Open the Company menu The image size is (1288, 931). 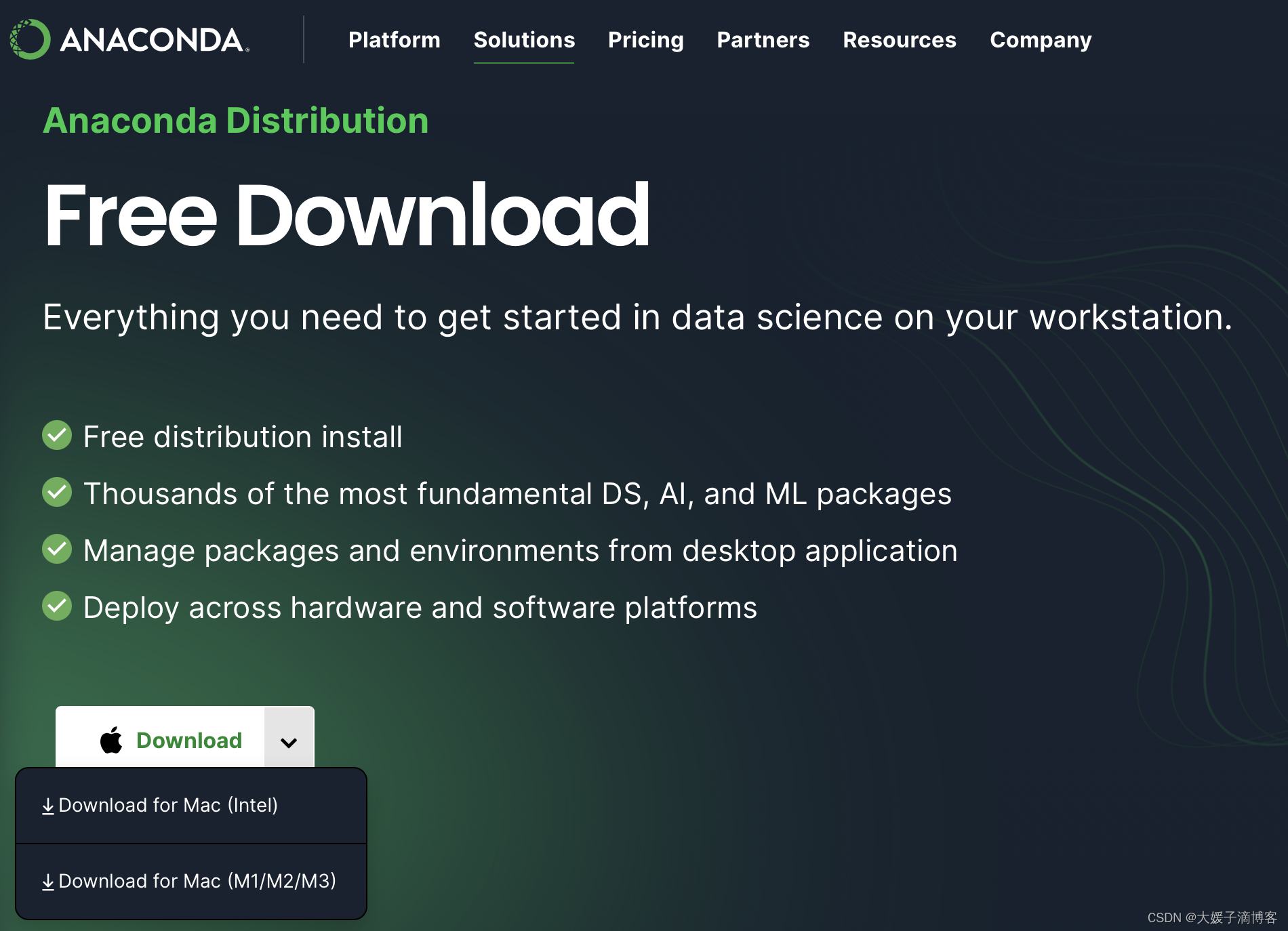(1041, 40)
